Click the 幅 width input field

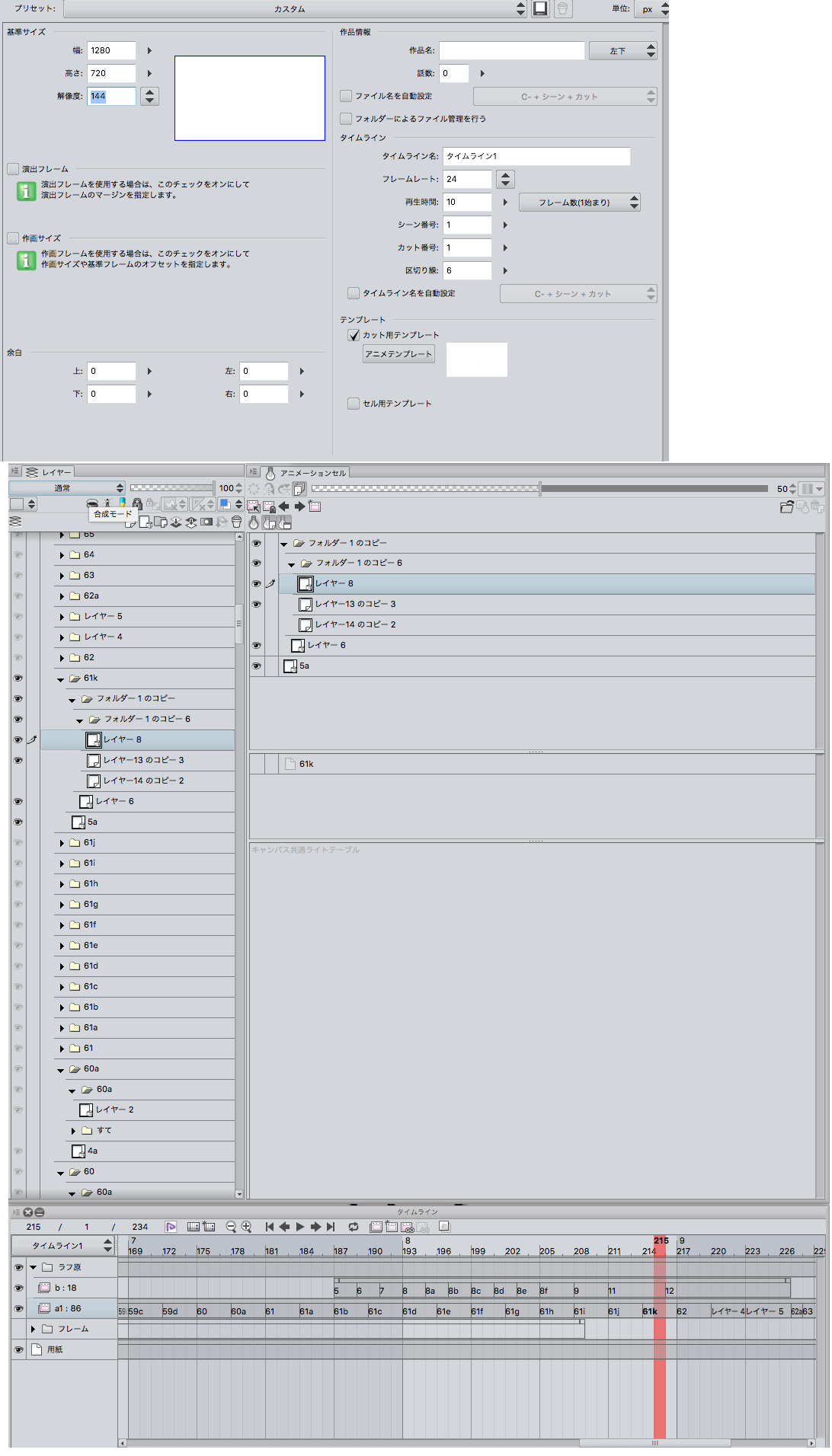[111, 51]
